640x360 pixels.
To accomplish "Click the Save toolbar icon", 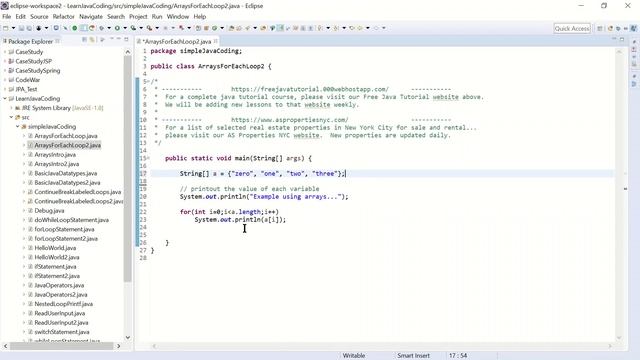I will pos(22,28).
